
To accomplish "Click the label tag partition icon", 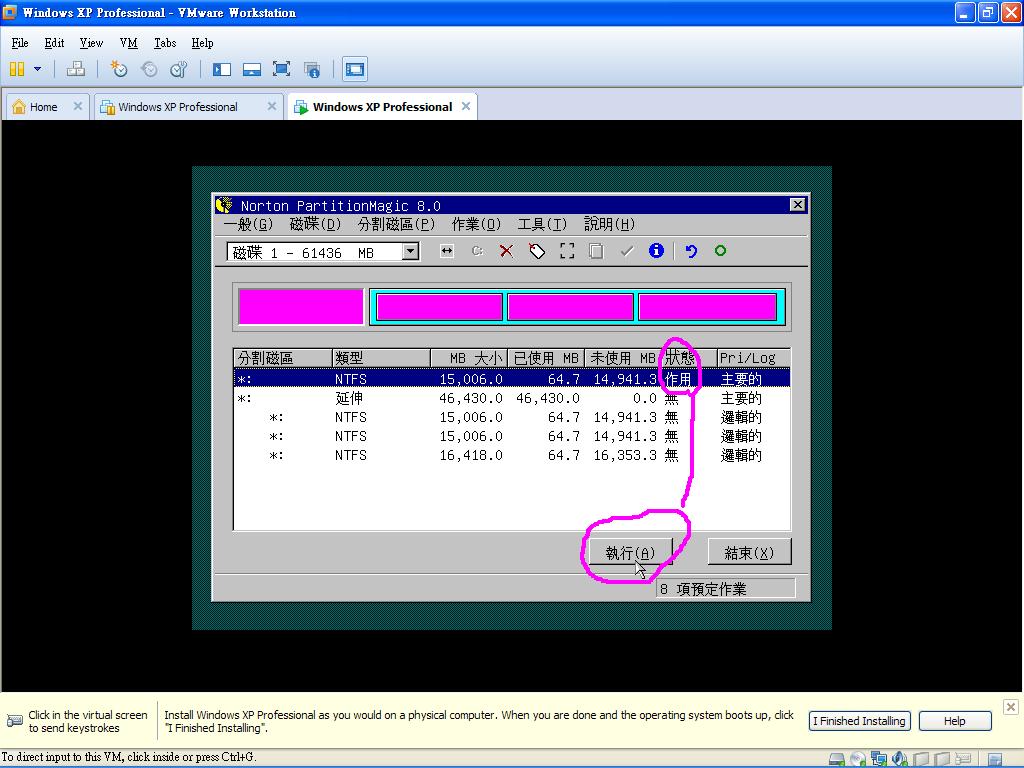I will pyautogui.click(x=537, y=251).
